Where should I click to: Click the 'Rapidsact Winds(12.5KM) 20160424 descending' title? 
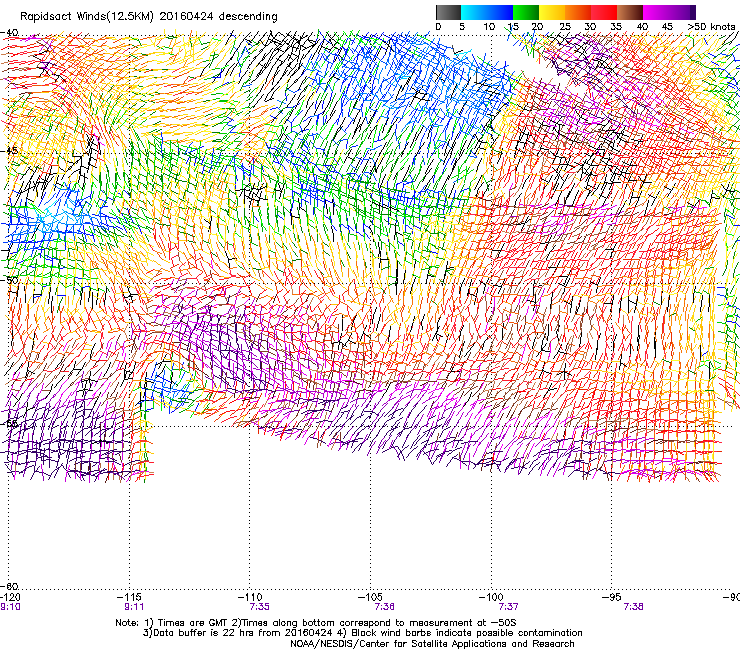pos(149,17)
